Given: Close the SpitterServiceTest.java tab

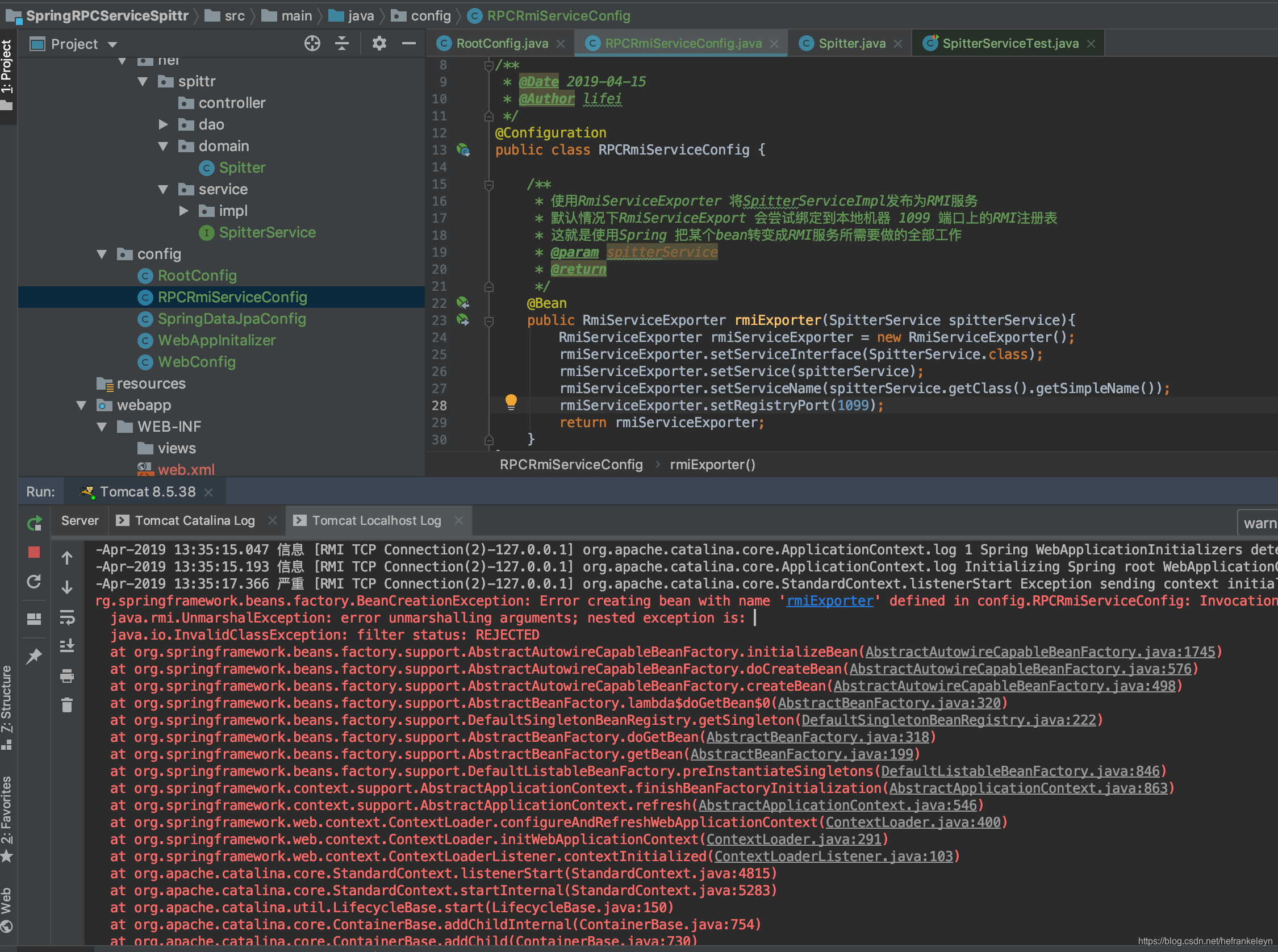Looking at the screenshot, I should 1091,44.
